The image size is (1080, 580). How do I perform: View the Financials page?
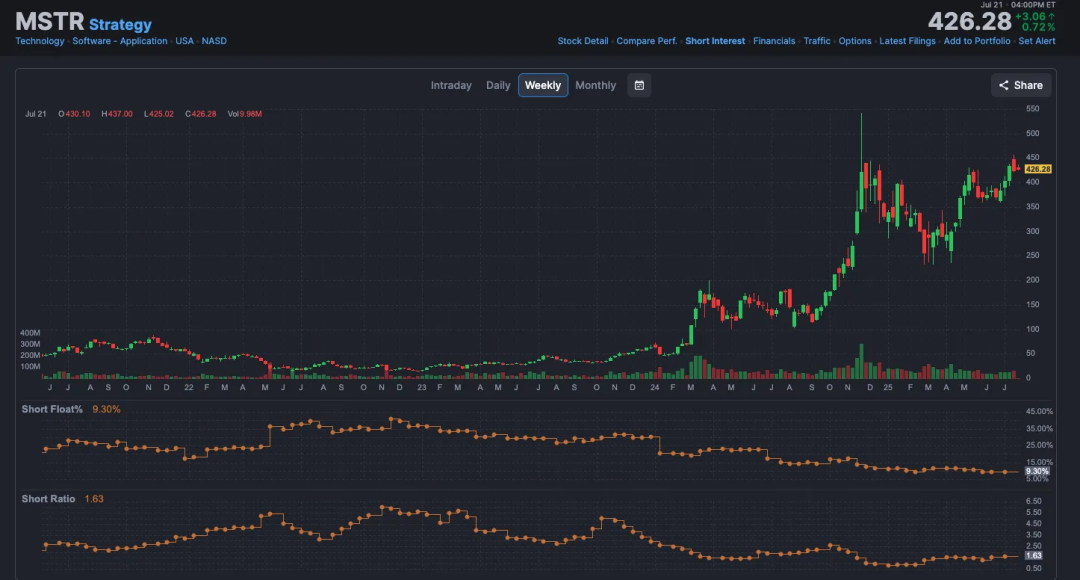click(x=774, y=41)
